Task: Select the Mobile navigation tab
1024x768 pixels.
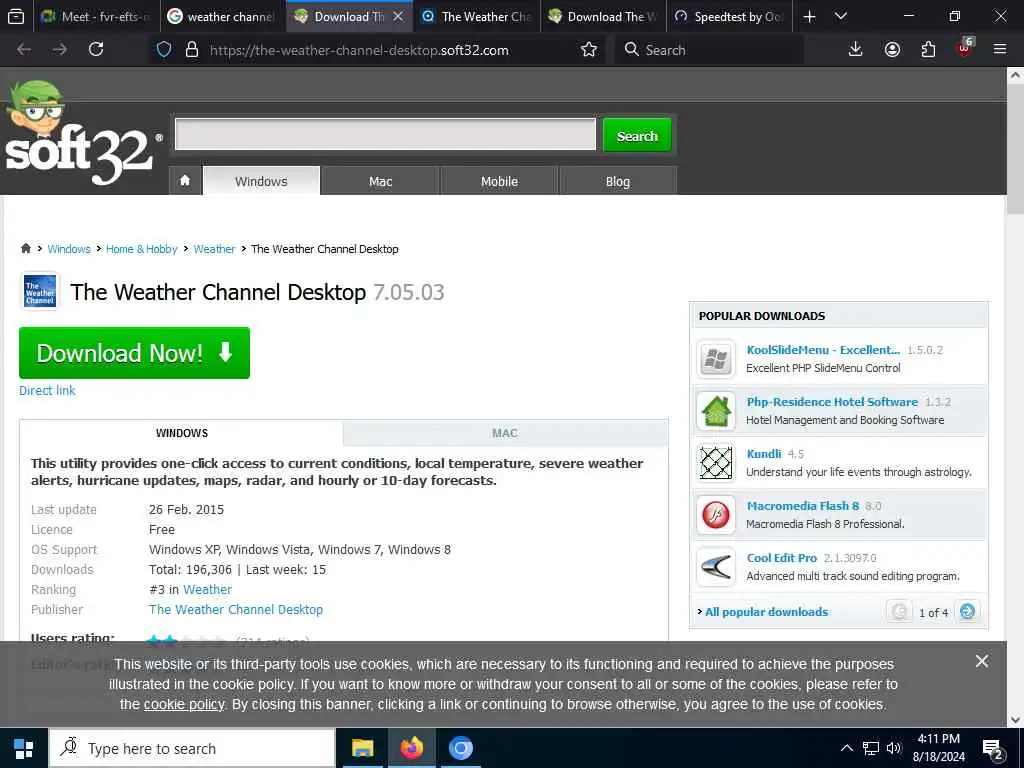Action: (500, 181)
